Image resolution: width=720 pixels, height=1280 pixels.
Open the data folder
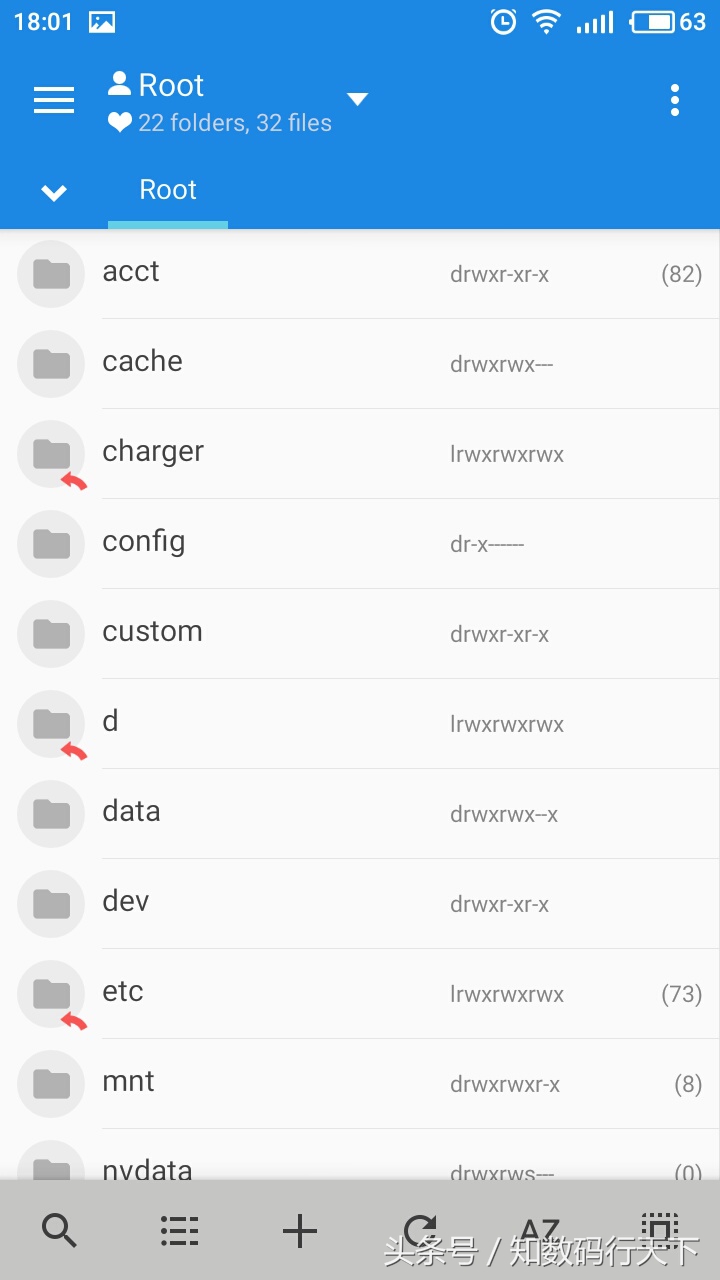(x=131, y=812)
